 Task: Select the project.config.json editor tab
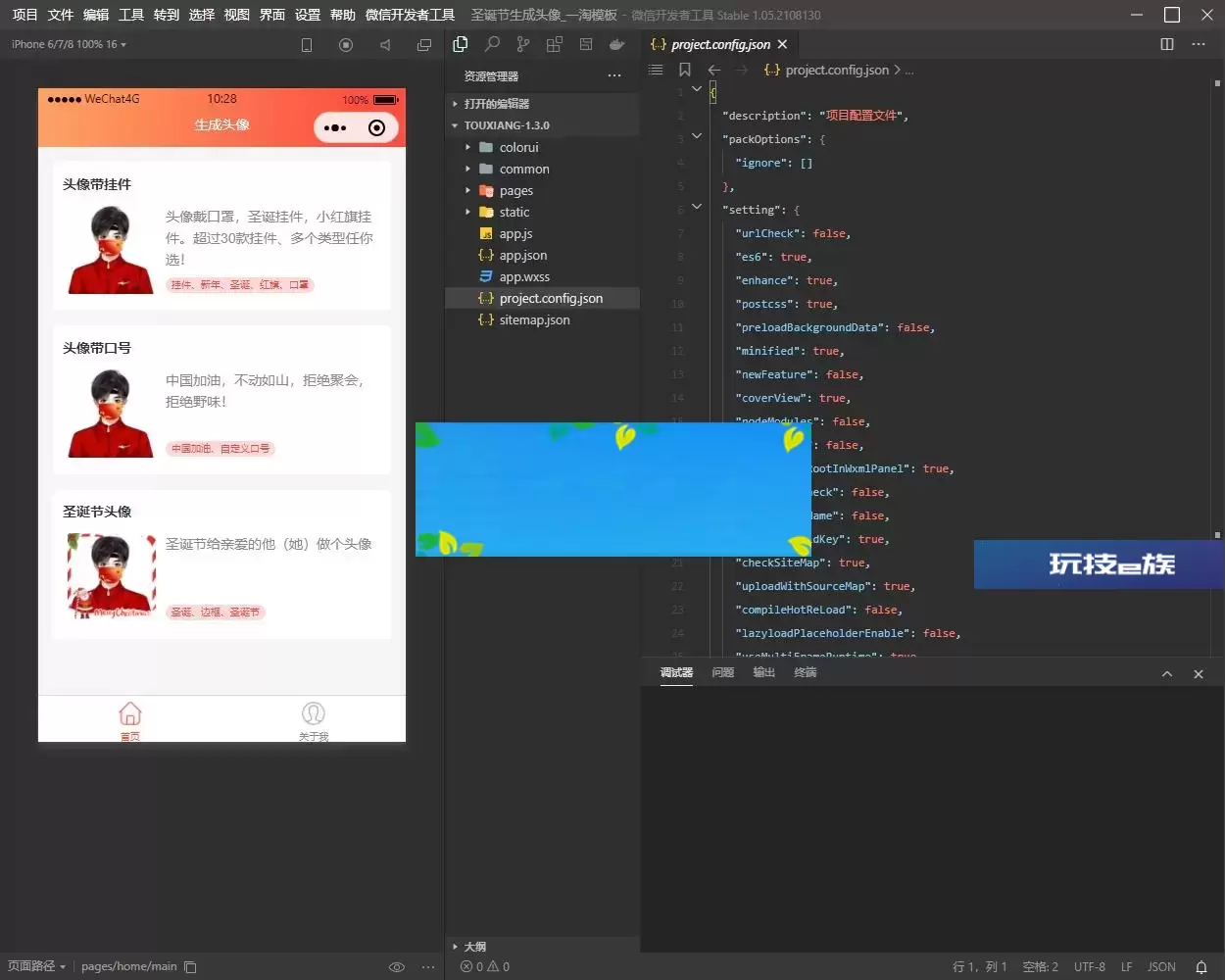coord(718,44)
